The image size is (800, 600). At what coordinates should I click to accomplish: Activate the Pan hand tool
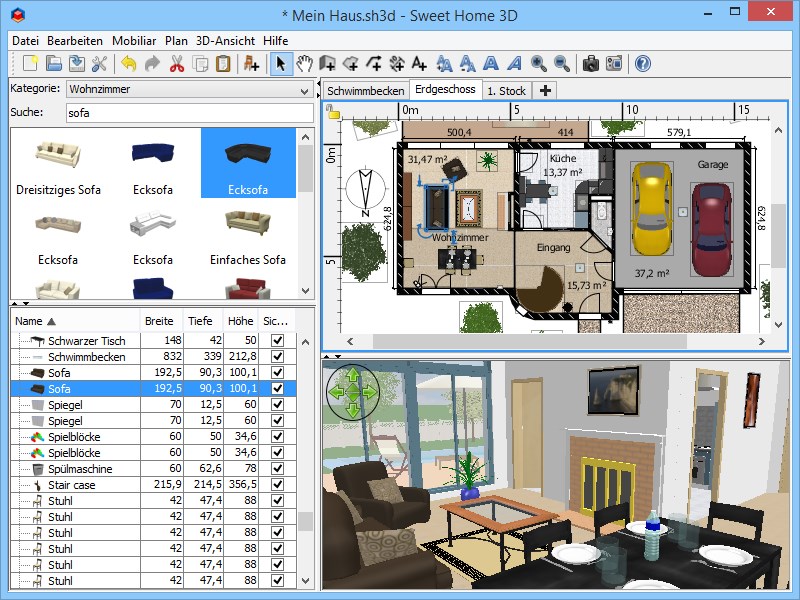[x=305, y=64]
